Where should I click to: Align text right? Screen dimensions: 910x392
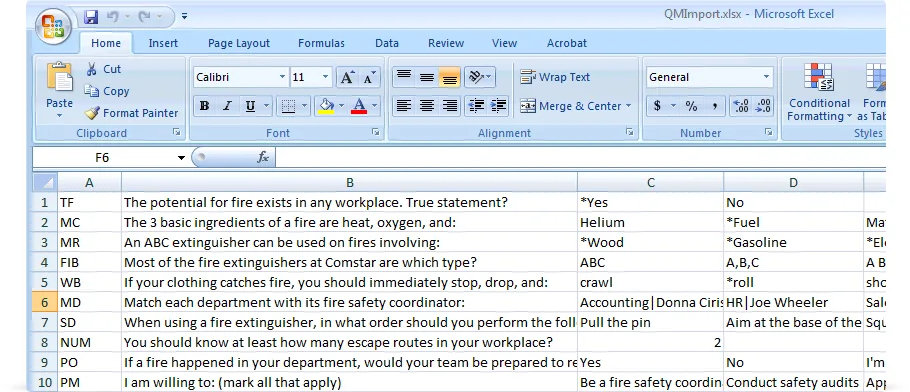tap(449, 106)
